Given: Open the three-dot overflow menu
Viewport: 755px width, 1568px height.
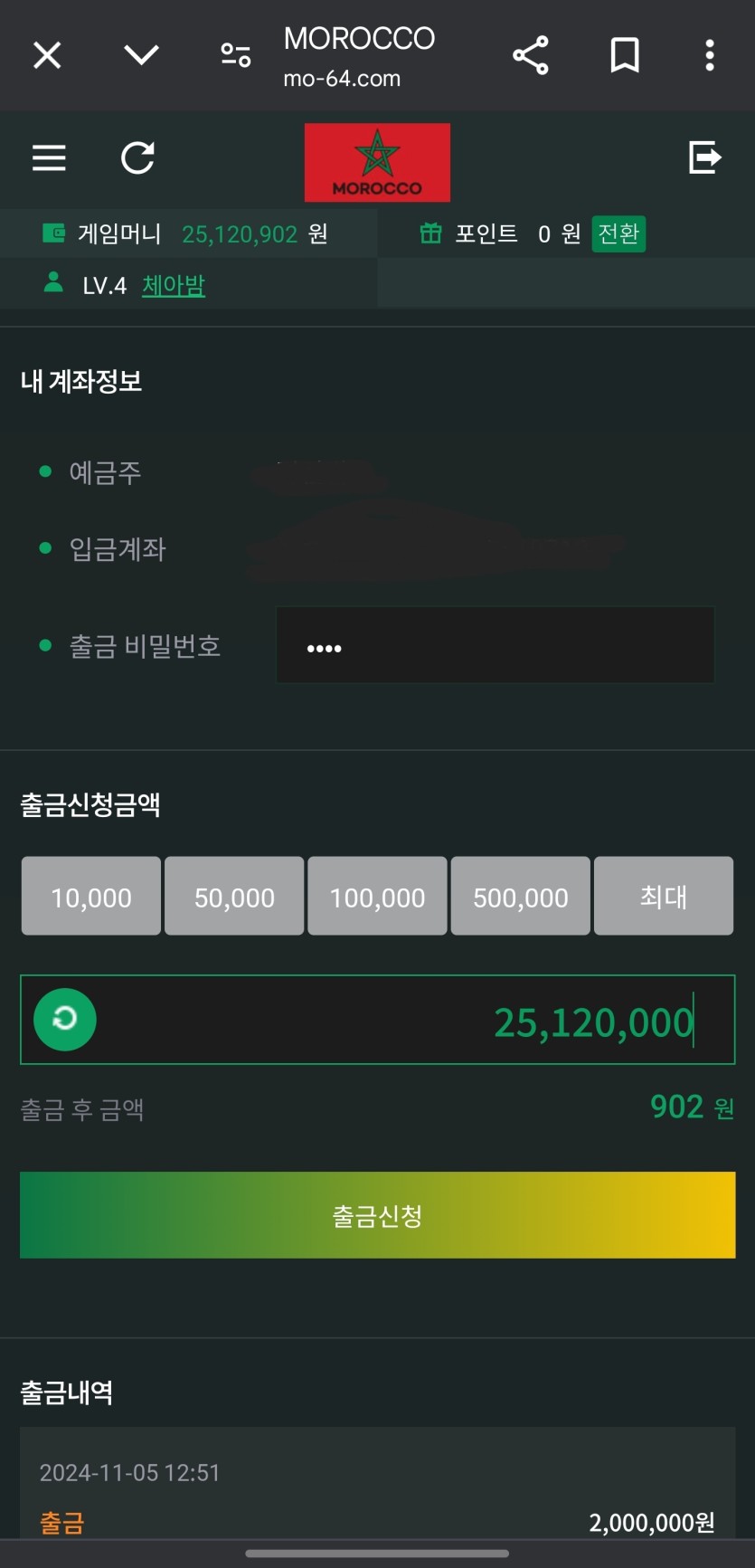Looking at the screenshot, I should [710, 56].
